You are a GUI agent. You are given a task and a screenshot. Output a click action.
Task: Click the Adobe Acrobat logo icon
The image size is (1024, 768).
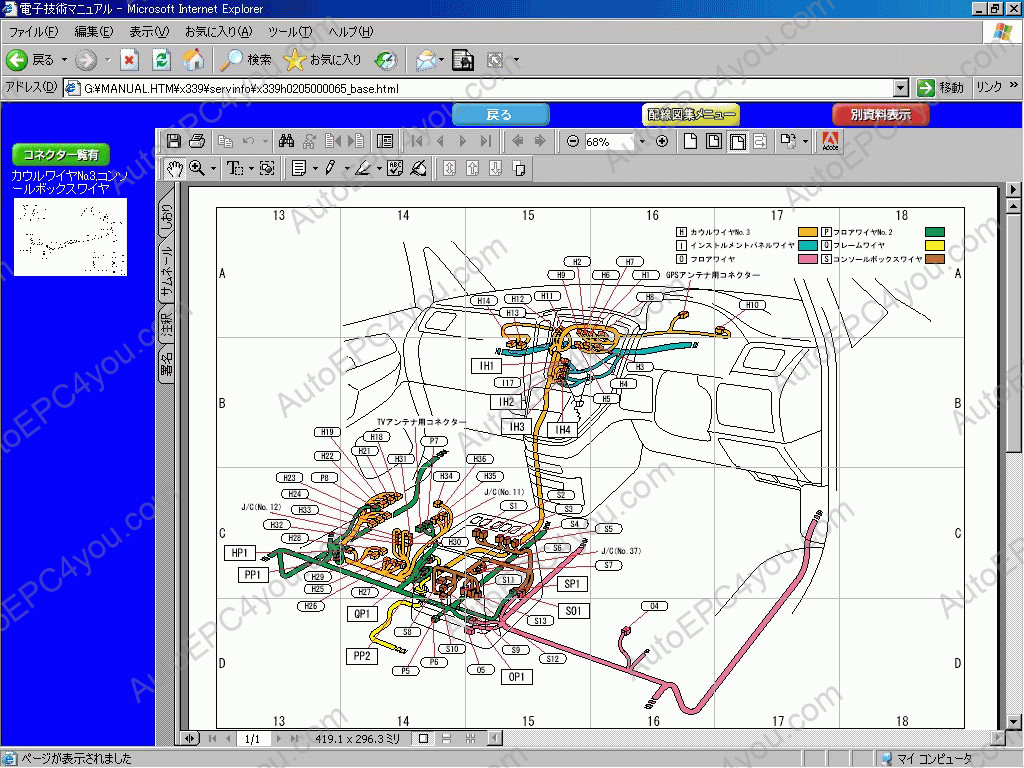831,140
